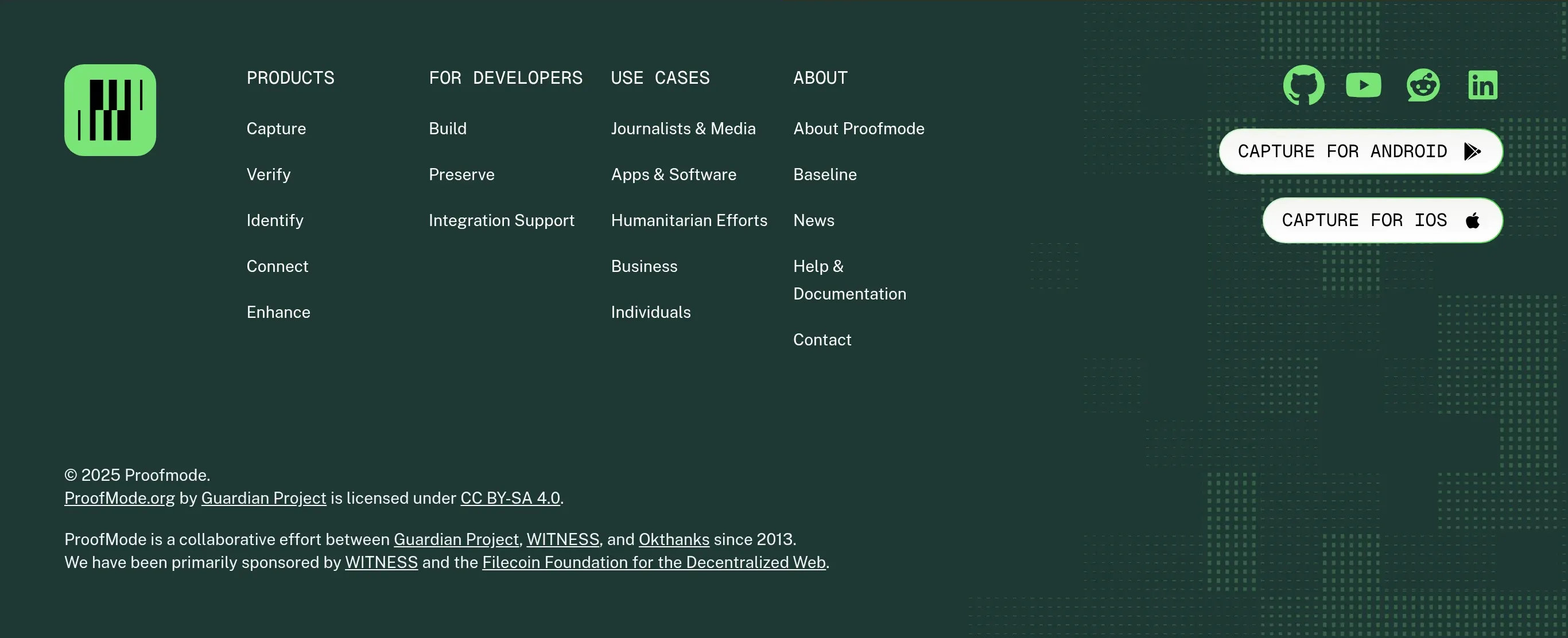1568x638 pixels.
Task: Go to the Identify product page
Action: pyautogui.click(x=275, y=220)
